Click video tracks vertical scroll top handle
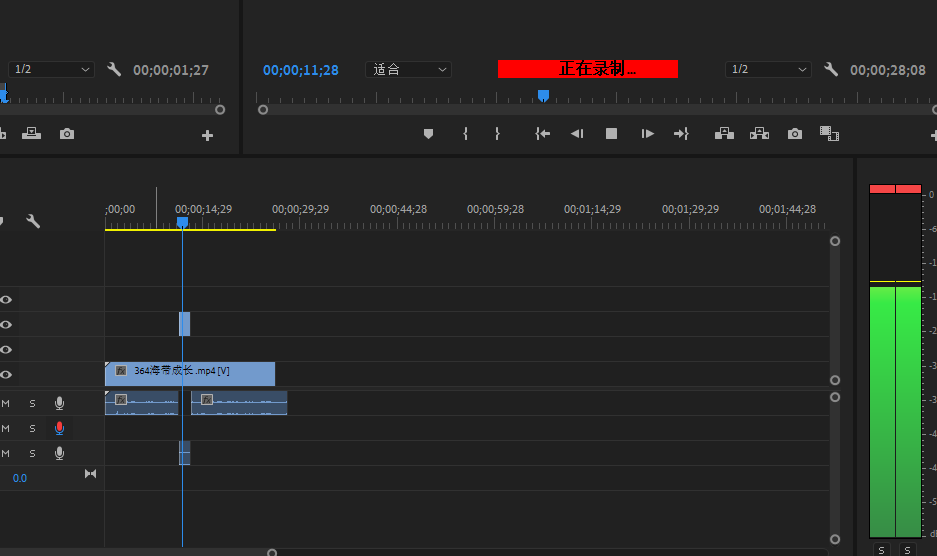This screenshot has width=937, height=556. click(835, 241)
